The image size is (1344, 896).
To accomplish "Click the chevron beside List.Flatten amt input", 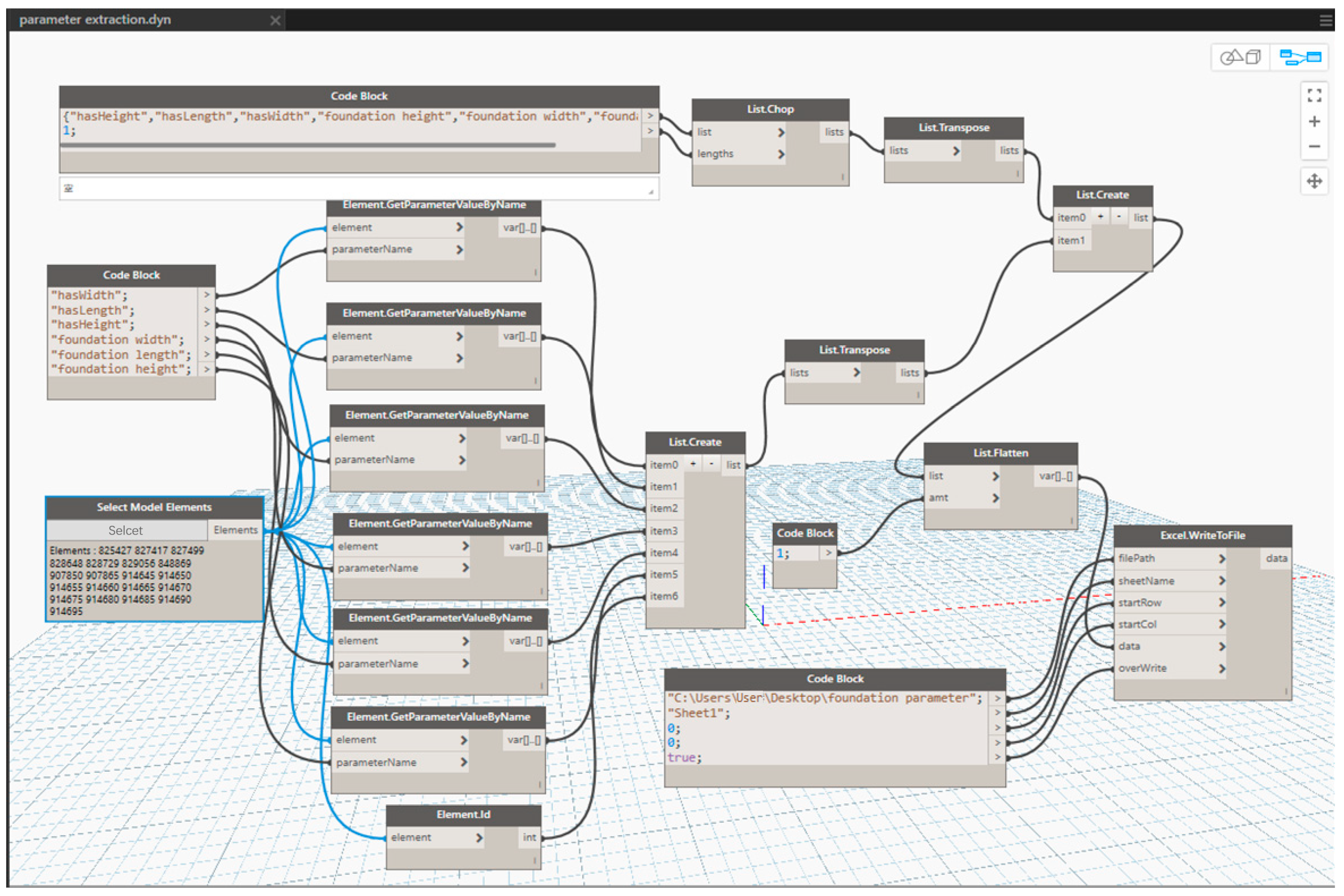I will [x=995, y=498].
